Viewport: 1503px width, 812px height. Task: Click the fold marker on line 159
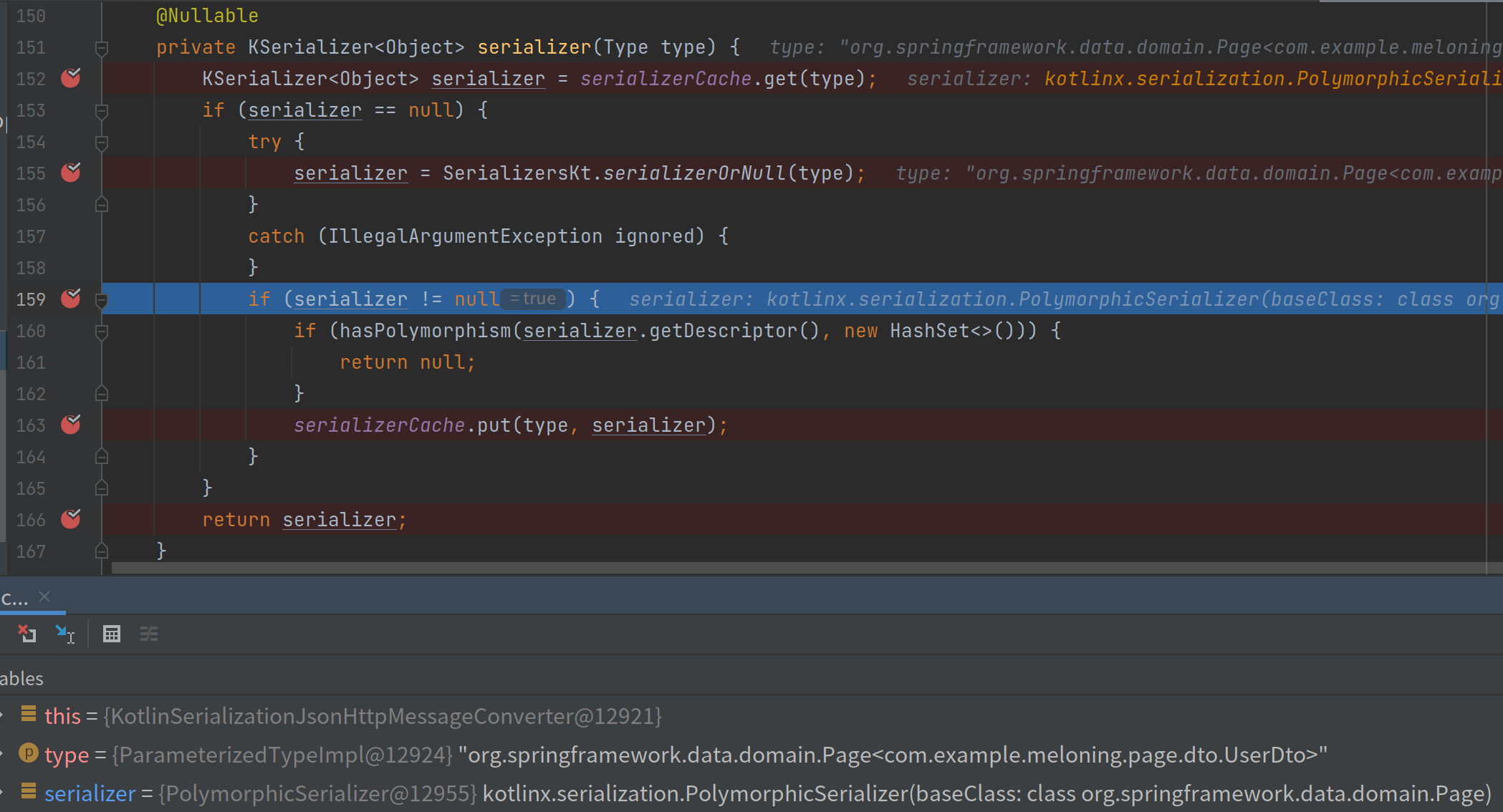(x=102, y=300)
